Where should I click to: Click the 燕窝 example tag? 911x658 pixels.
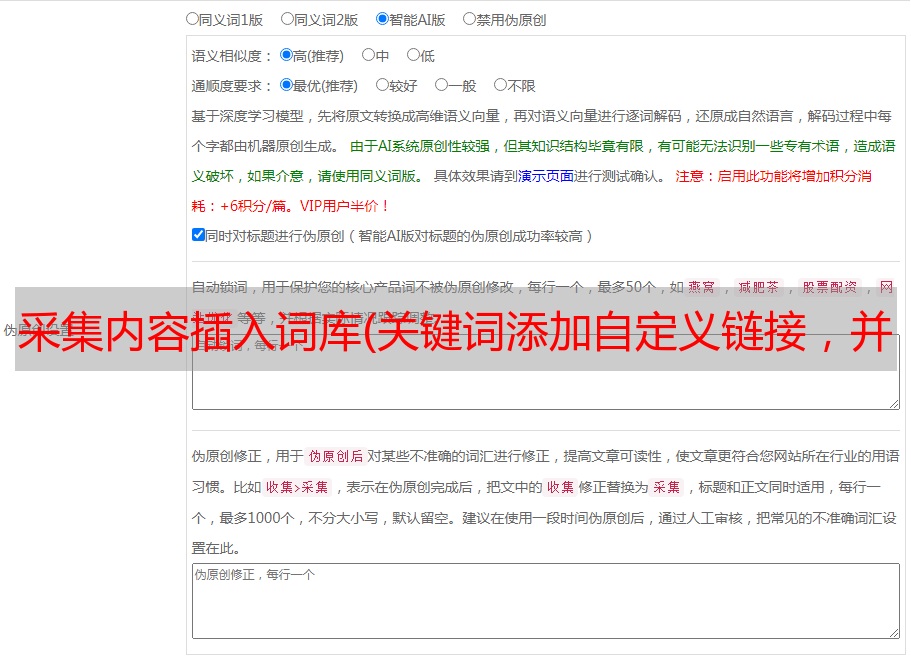pyautogui.click(x=701, y=287)
